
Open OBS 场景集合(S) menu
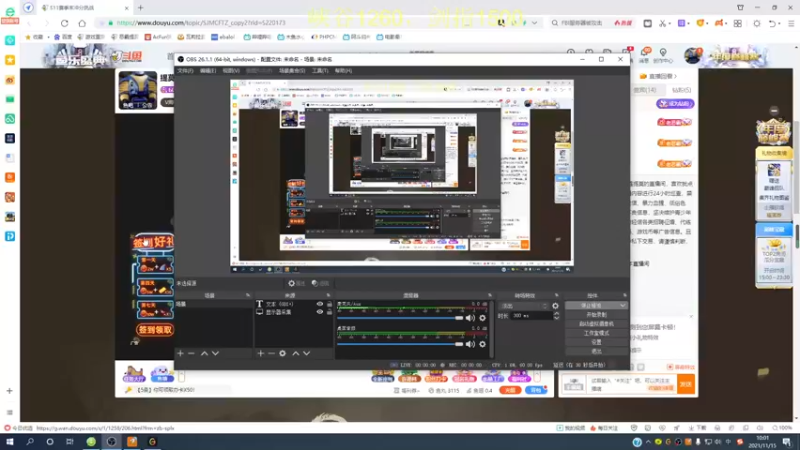[292, 70]
